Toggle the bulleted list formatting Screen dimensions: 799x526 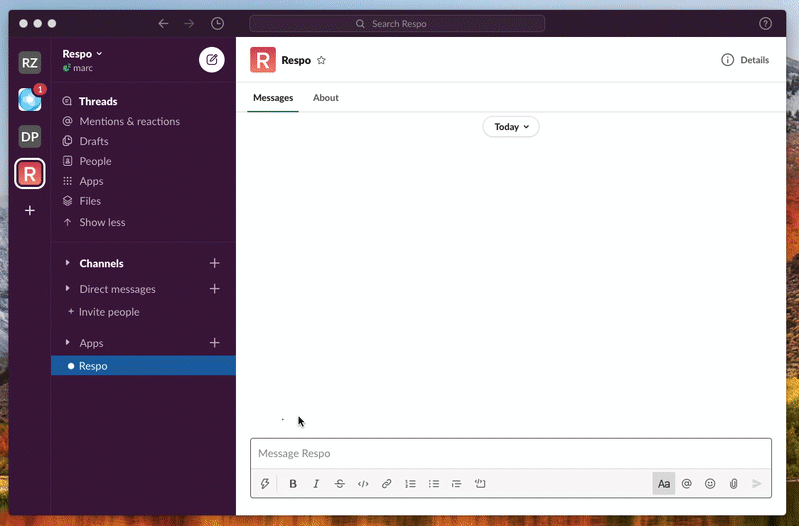(434, 484)
